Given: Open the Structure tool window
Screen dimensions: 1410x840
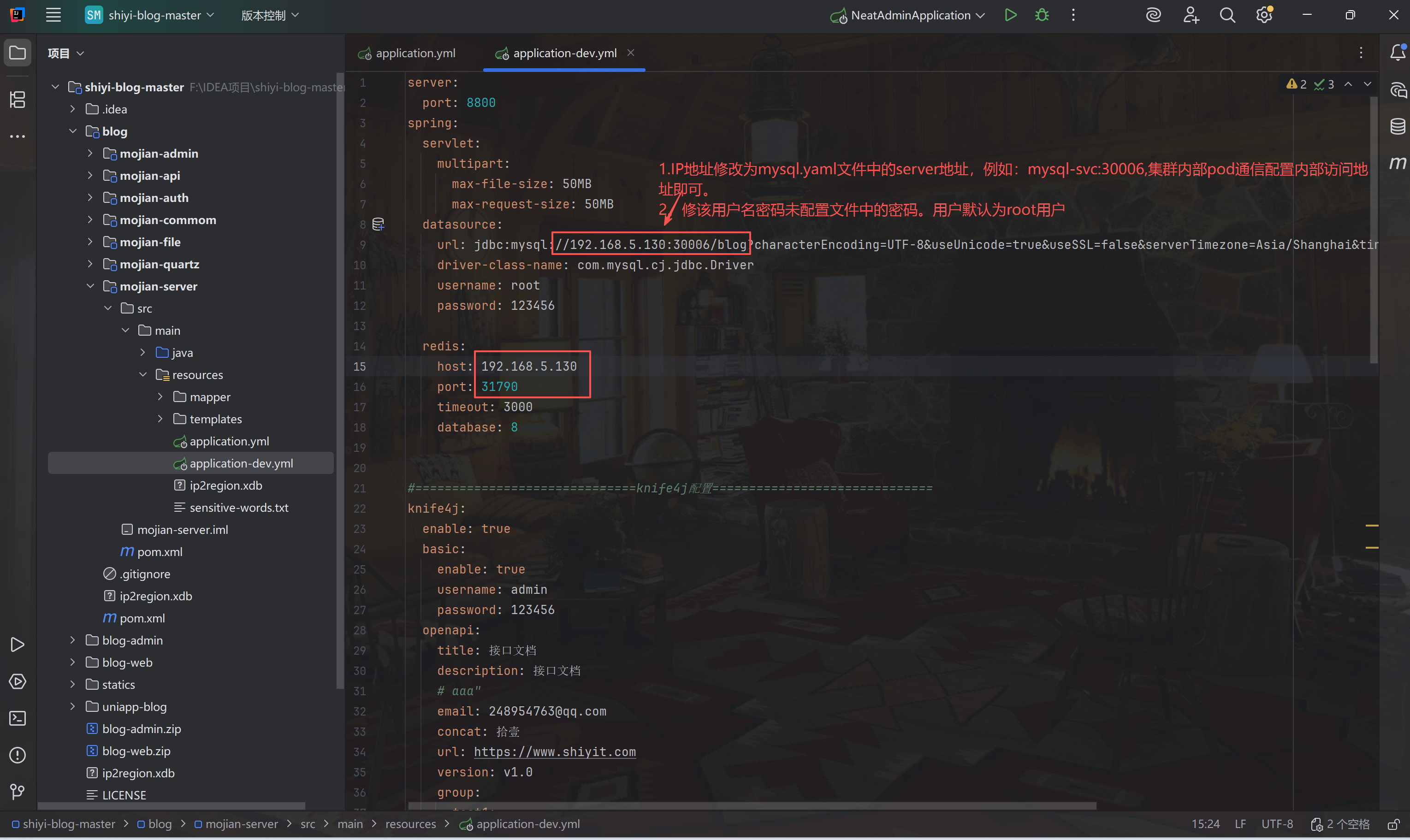Looking at the screenshot, I should [18, 100].
